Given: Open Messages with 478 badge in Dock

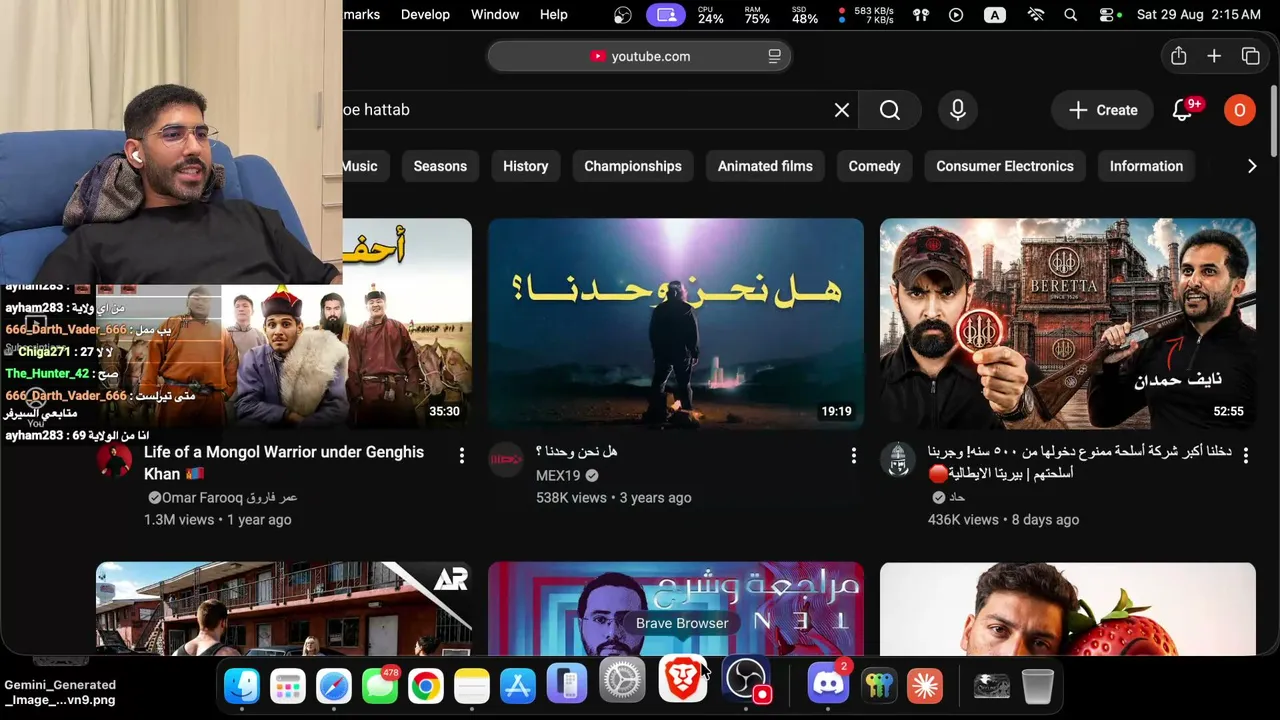Looking at the screenshot, I should pos(380,685).
